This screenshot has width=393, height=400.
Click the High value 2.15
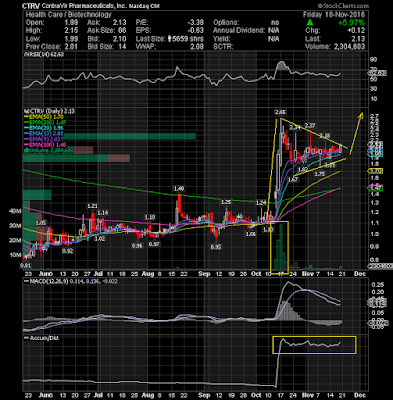(x=71, y=31)
